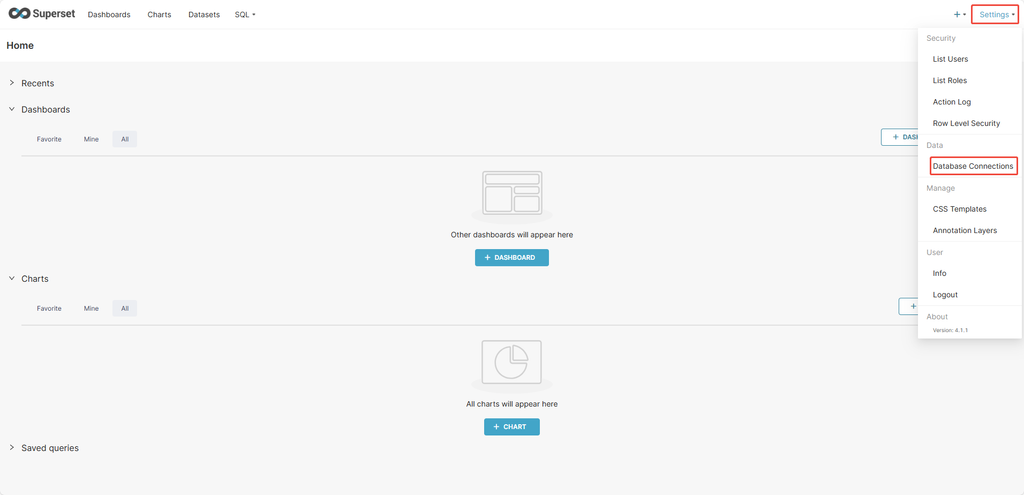
Task: Select All filter under Charts
Action: point(125,309)
